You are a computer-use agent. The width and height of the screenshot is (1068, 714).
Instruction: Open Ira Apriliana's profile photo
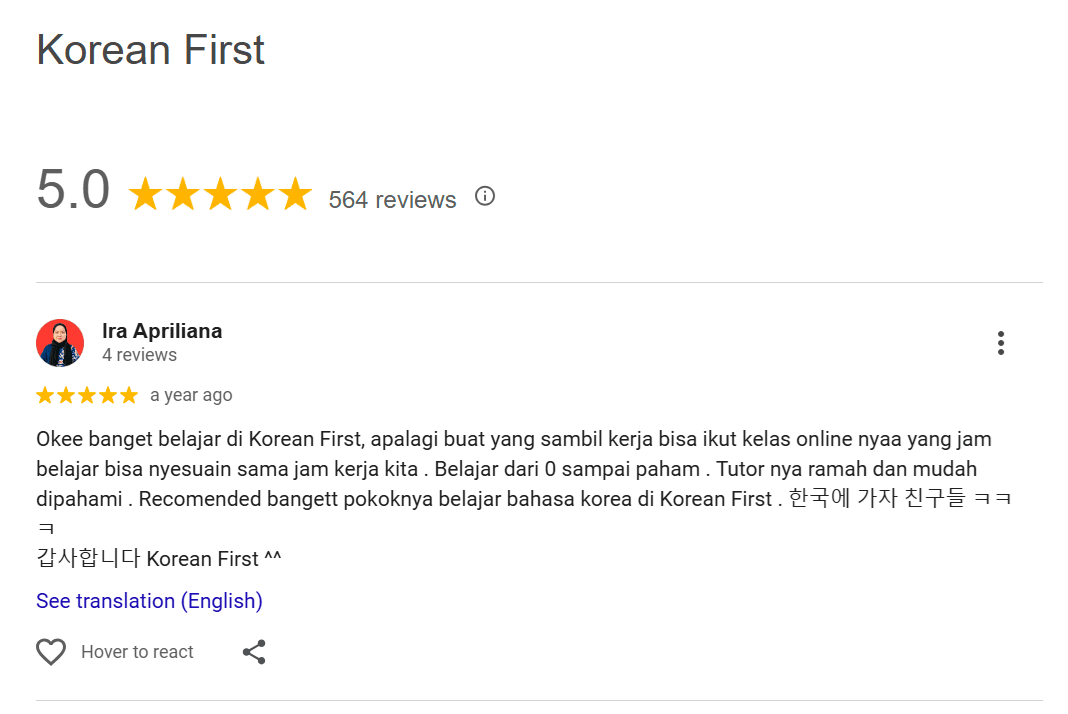point(60,343)
